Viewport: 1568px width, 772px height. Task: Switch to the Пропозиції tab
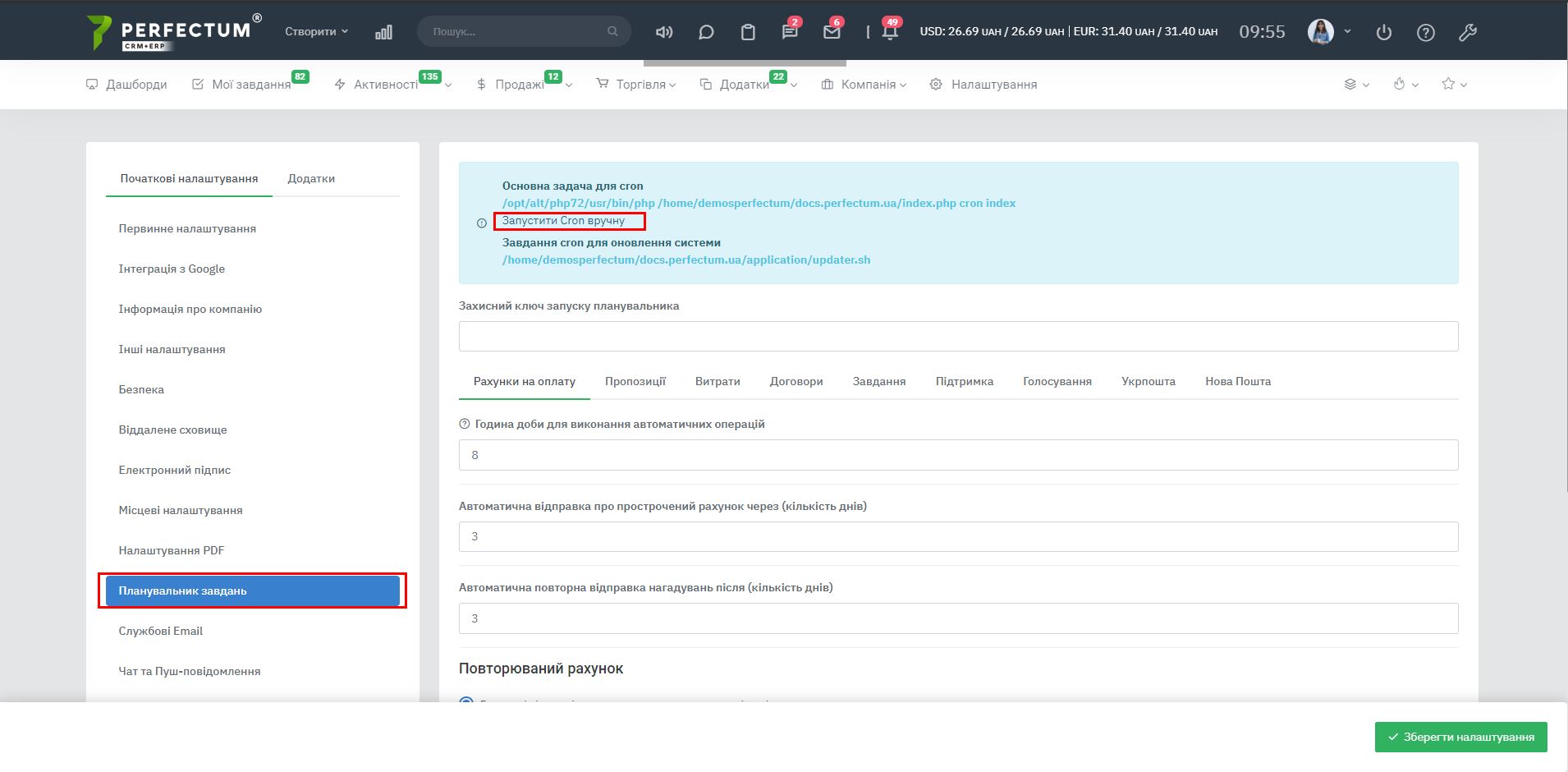pyautogui.click(x=635, y=381)
